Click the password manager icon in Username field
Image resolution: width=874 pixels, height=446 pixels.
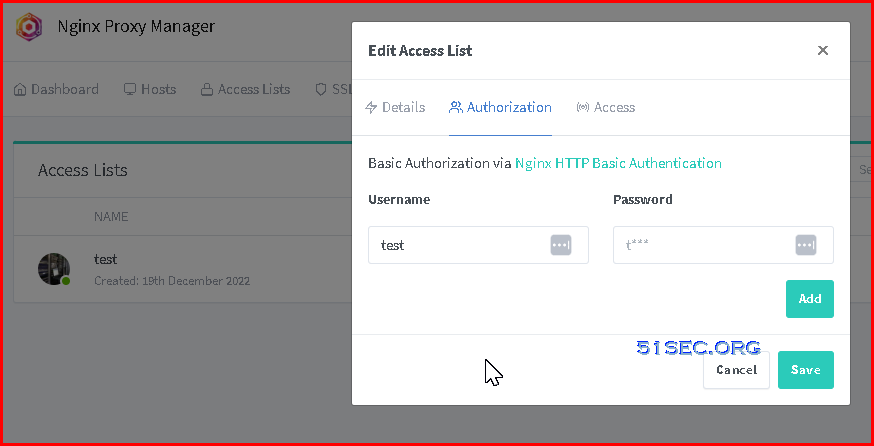tap(561, 245)
